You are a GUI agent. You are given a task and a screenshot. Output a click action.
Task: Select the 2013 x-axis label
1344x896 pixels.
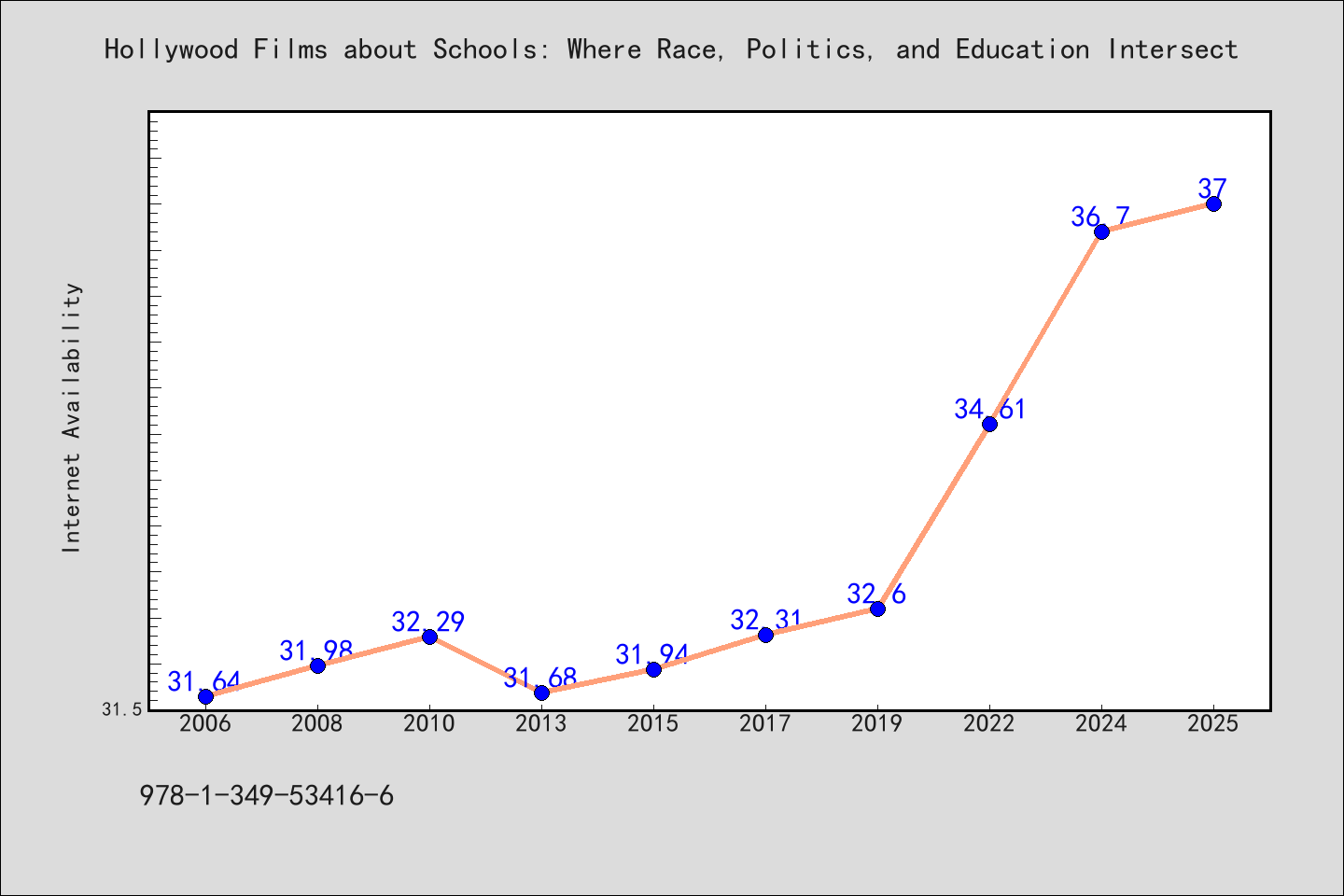tap(541, 724)
